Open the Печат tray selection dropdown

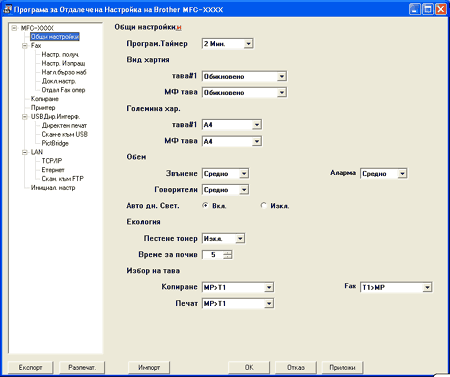238,303
